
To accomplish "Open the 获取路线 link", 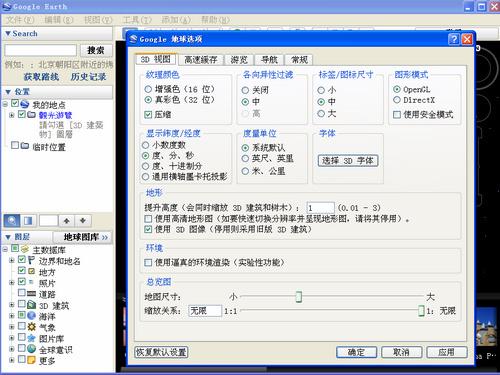I will click(41, 77).
